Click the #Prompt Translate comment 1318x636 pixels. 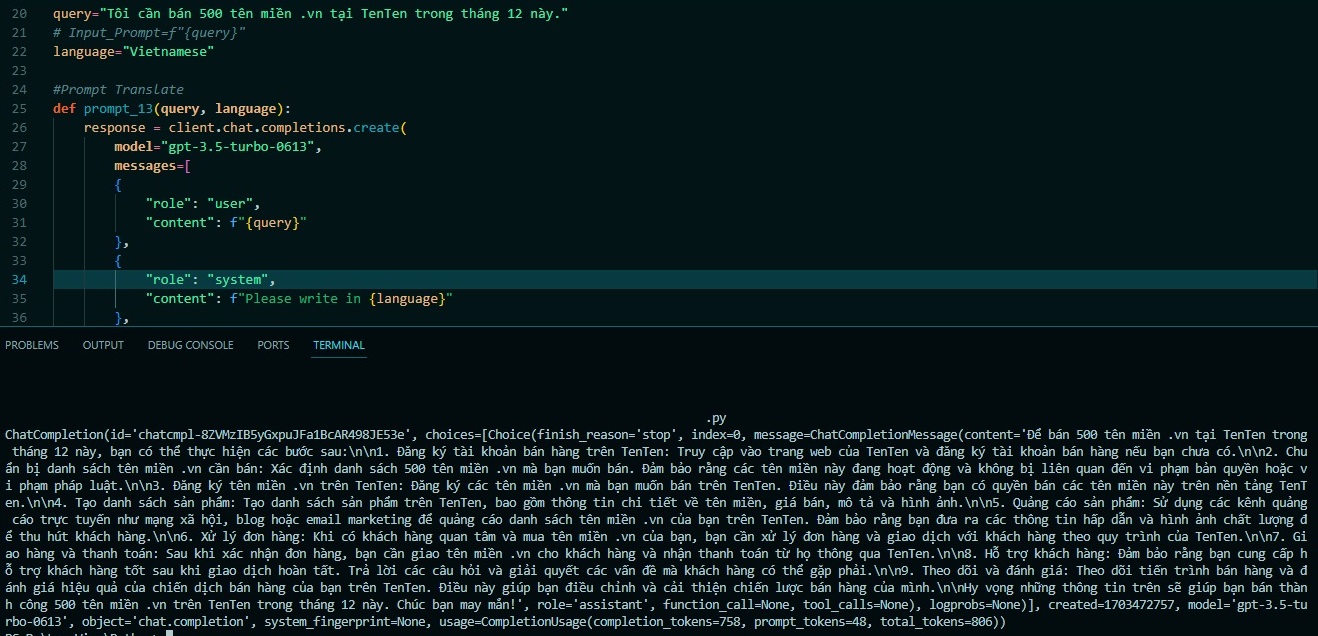coord(118,89)
